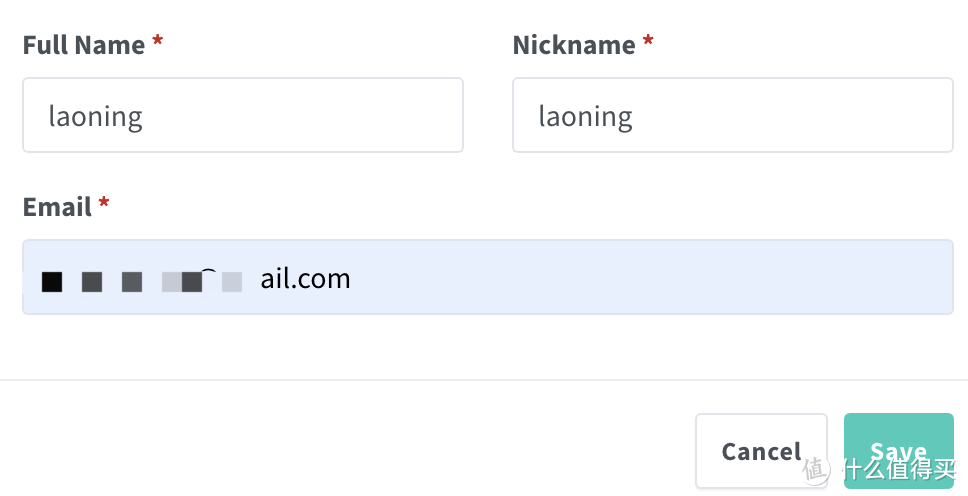Viewport: 968px width, 496px height.
Task: Click the red asterisk beside Full Name
Action: [157, 41]
